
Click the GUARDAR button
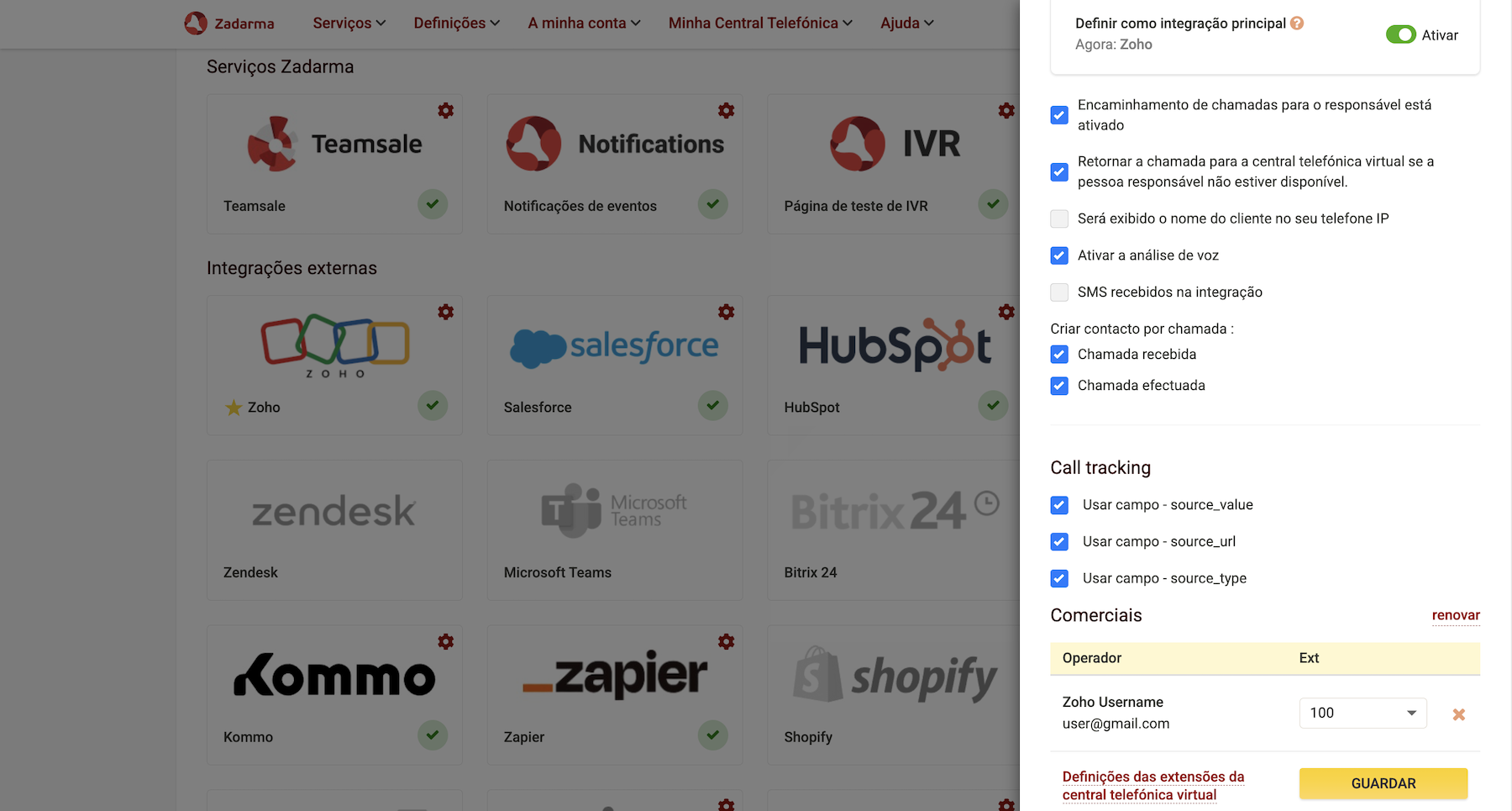click(1383, 783)
